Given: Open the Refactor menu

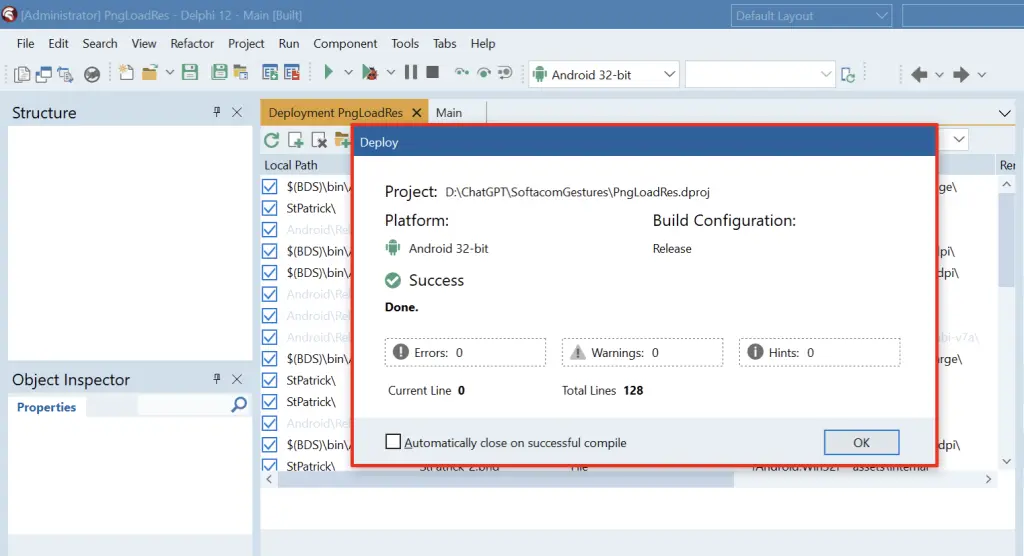Looking at the screenshot, I should coord(192,44).
